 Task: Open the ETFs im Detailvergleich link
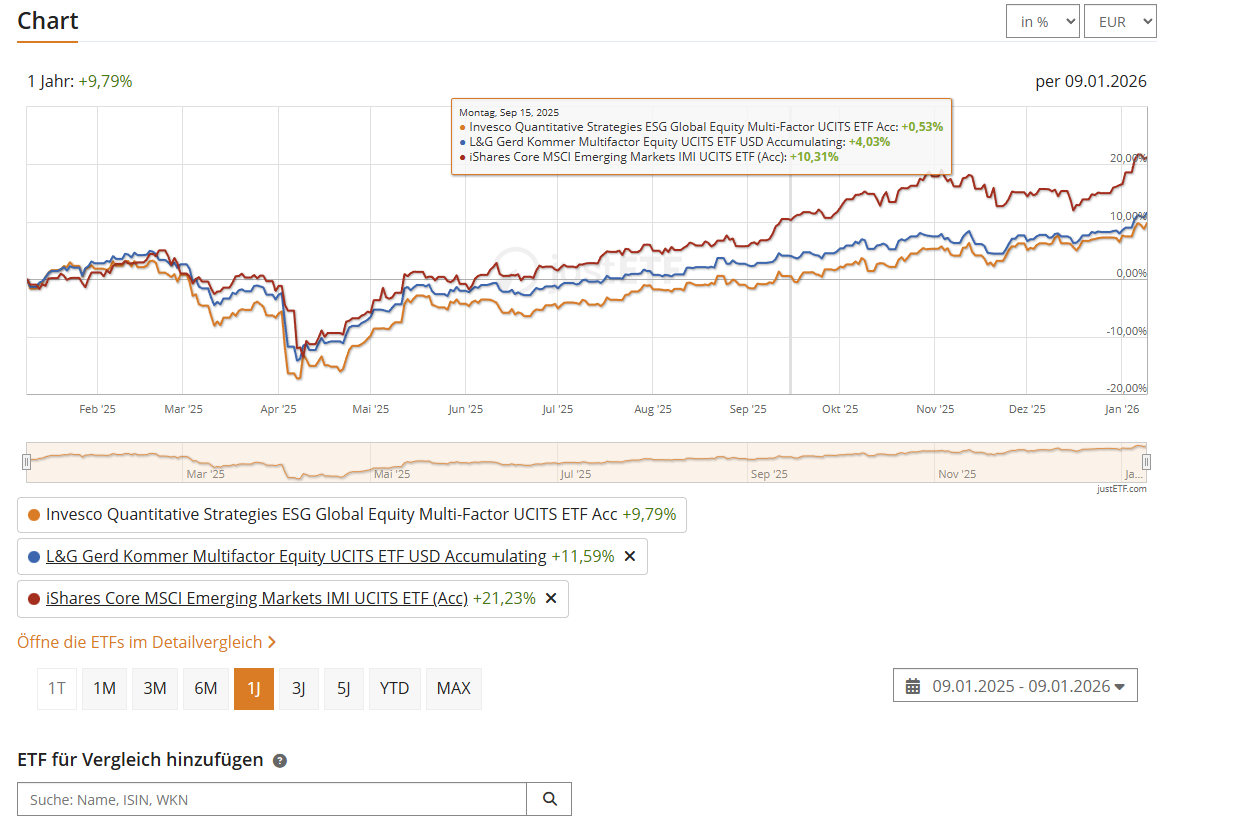click(x=146, y=642)
